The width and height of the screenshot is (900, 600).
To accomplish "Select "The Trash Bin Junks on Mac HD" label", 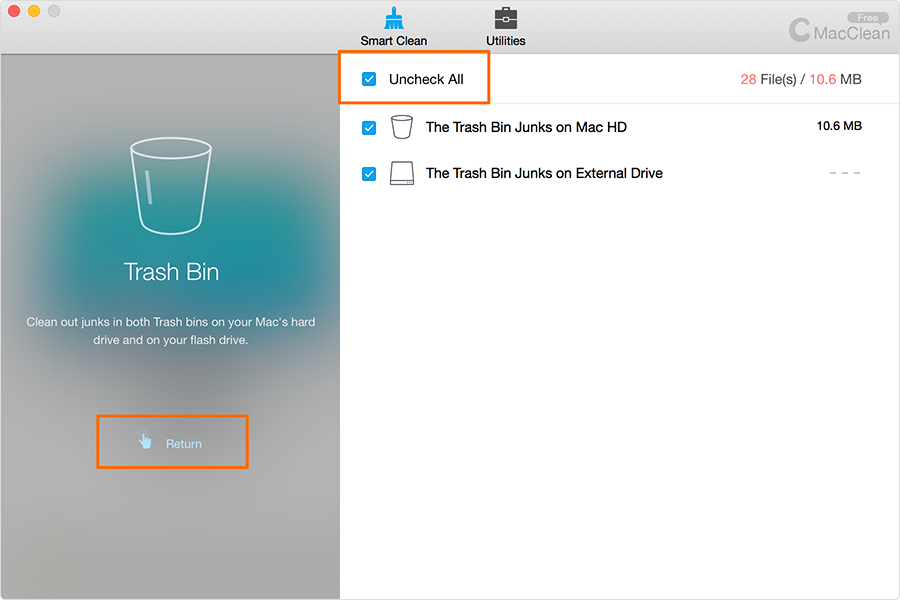I will point(526,127).
